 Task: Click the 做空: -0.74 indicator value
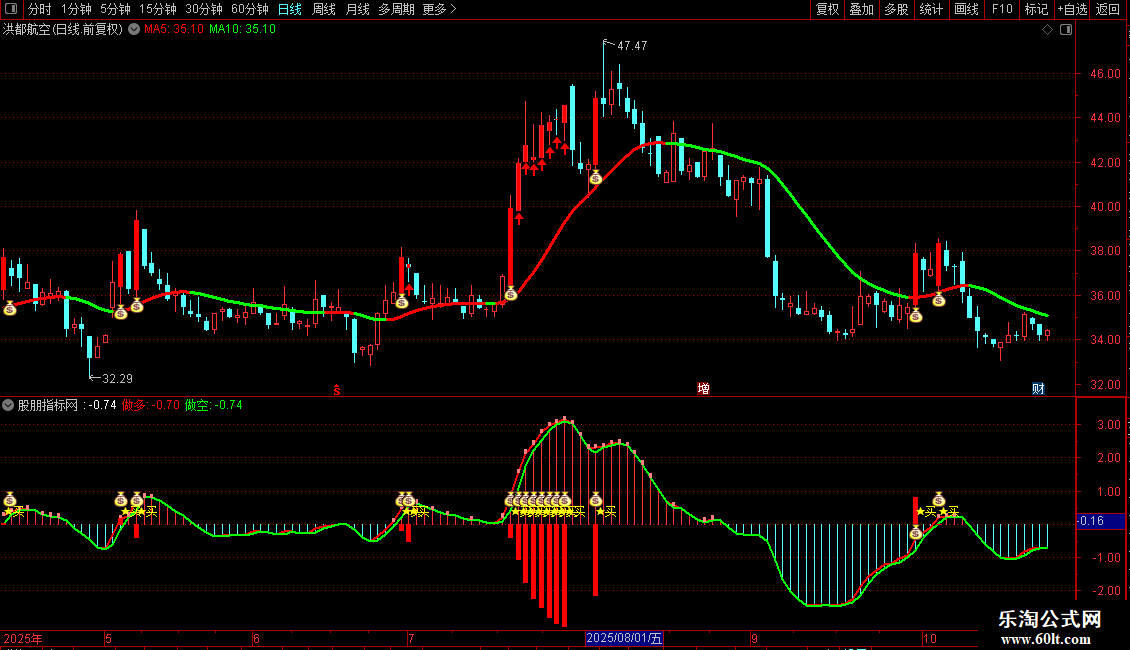213,405
